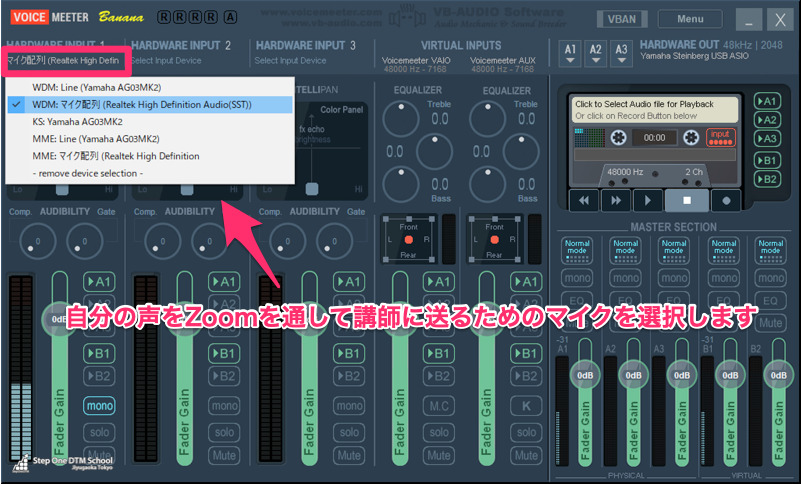
Task: Click Voicemeeter AUX Front/Rear pan box
Action: 494,239
